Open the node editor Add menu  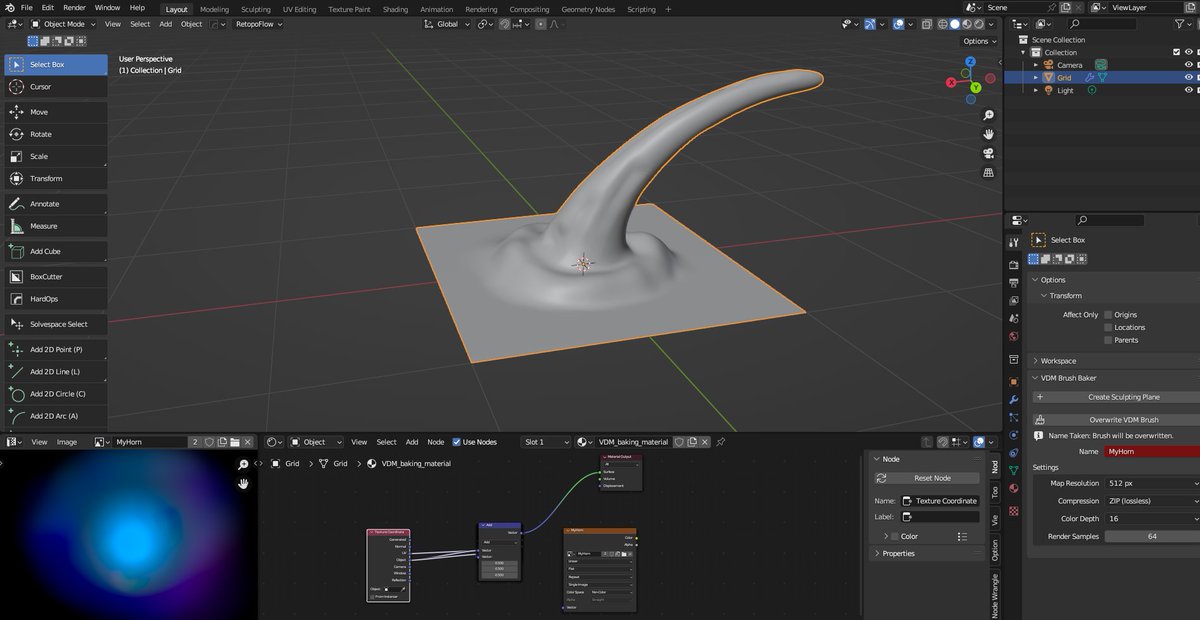coord(412,442)
